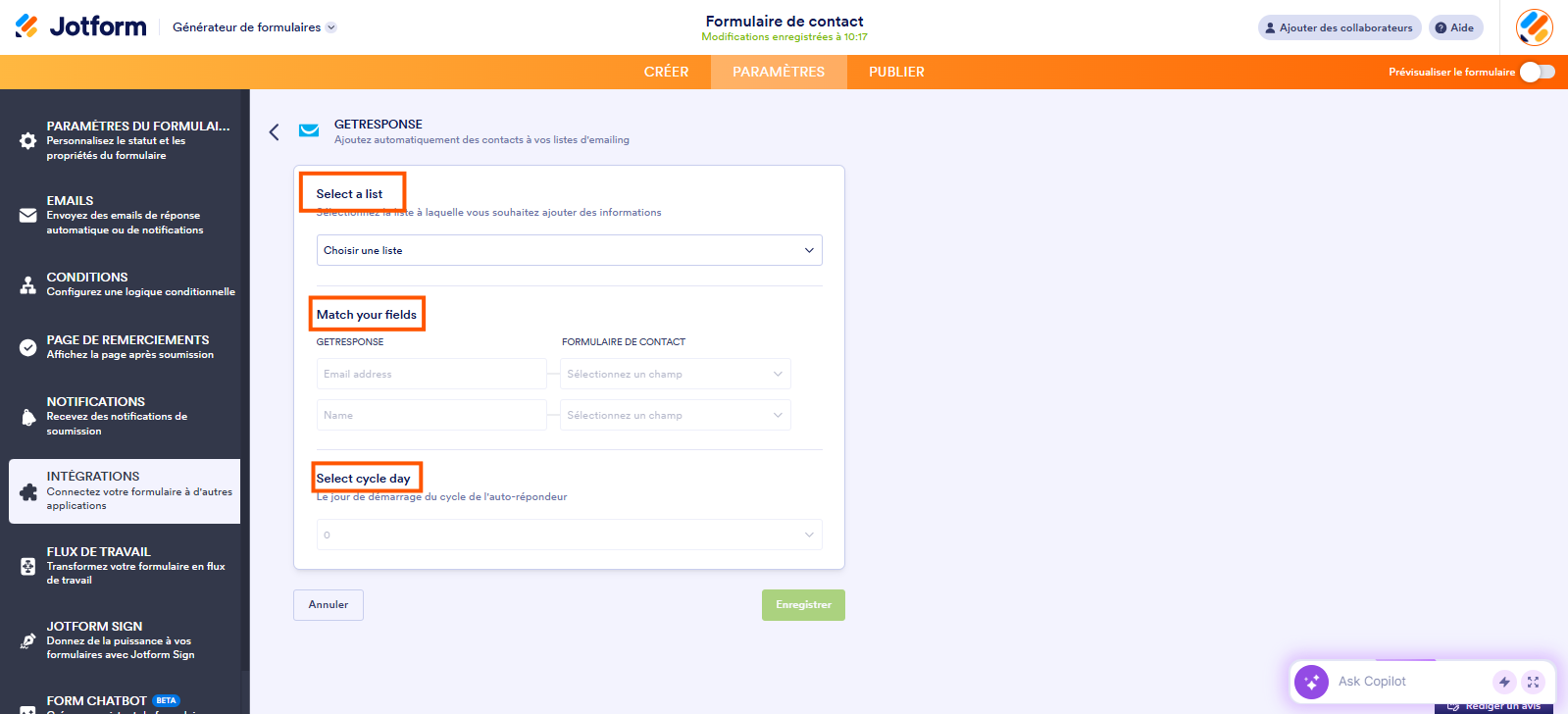This screenshot has width=1568, height=714.
Task: Click the pen icon for Jotform Sign
Action: click(28, 640)
